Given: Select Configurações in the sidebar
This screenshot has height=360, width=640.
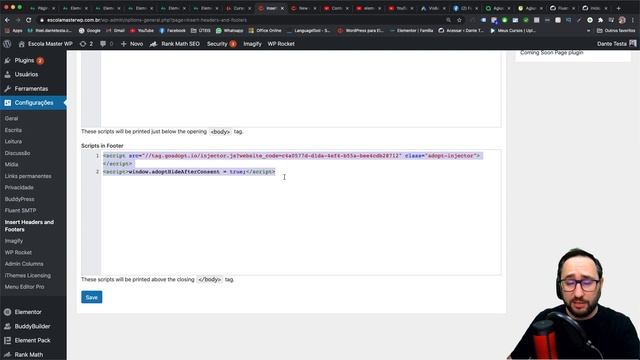Looking at the screenshot, I should [33, 103].
